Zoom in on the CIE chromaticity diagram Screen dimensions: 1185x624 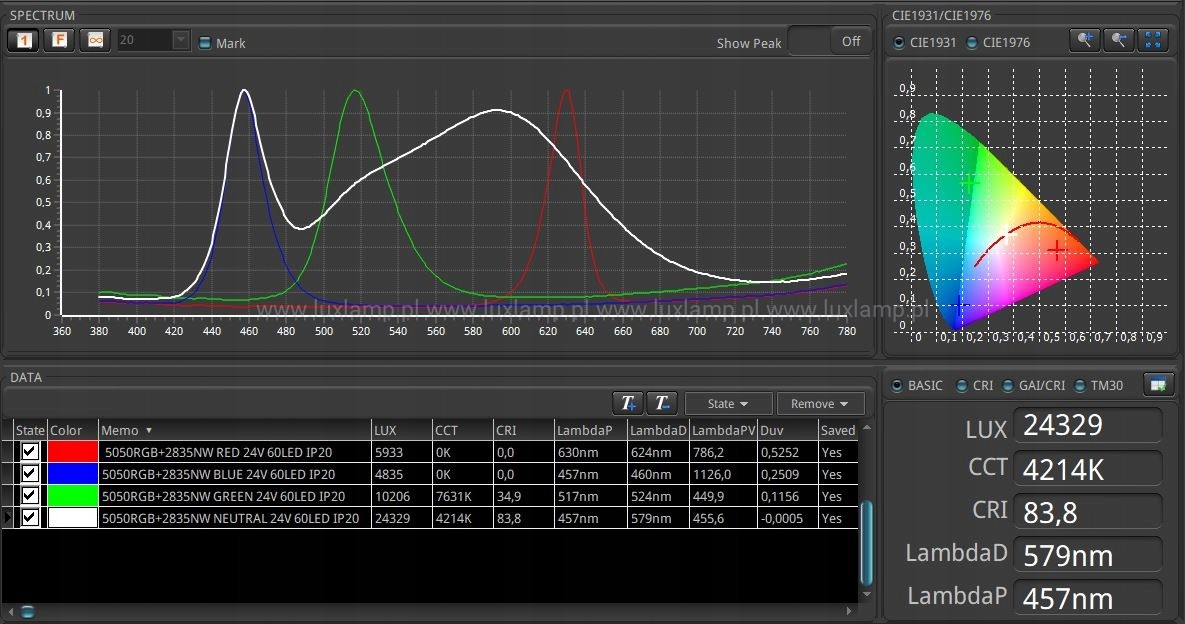(1084, 41)
